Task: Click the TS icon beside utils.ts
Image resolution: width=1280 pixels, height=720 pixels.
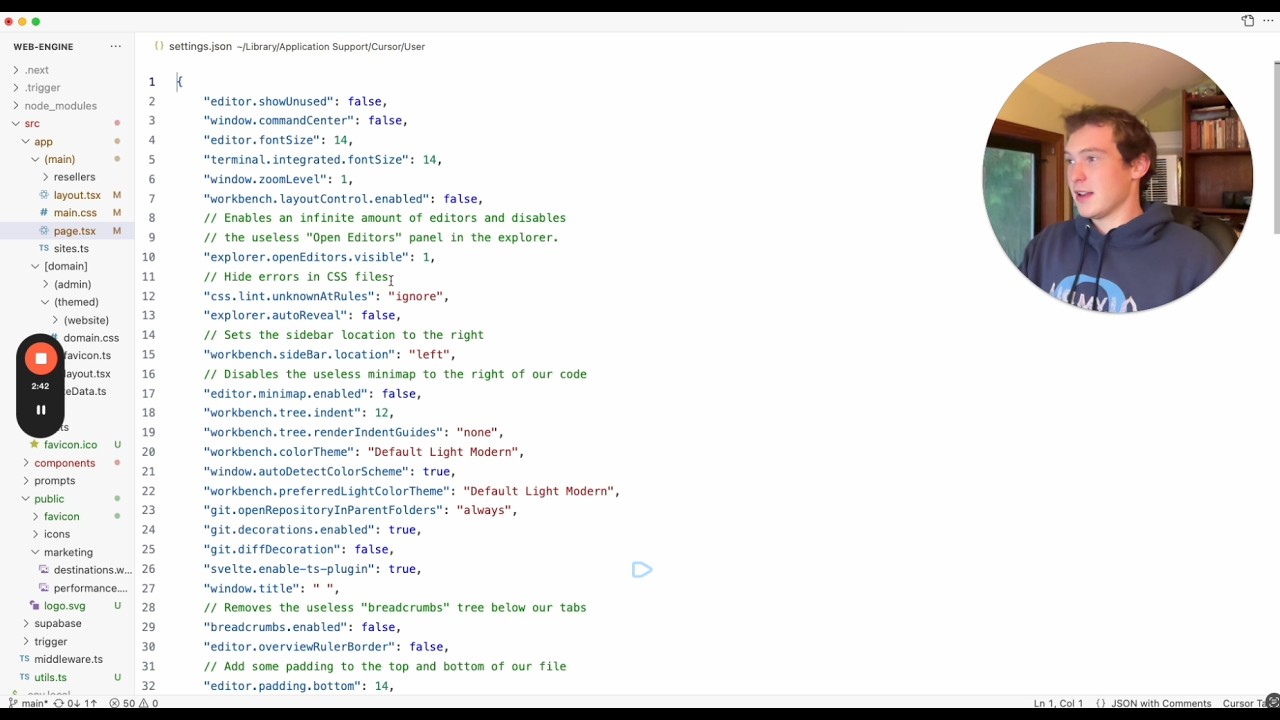Action: 25,677
